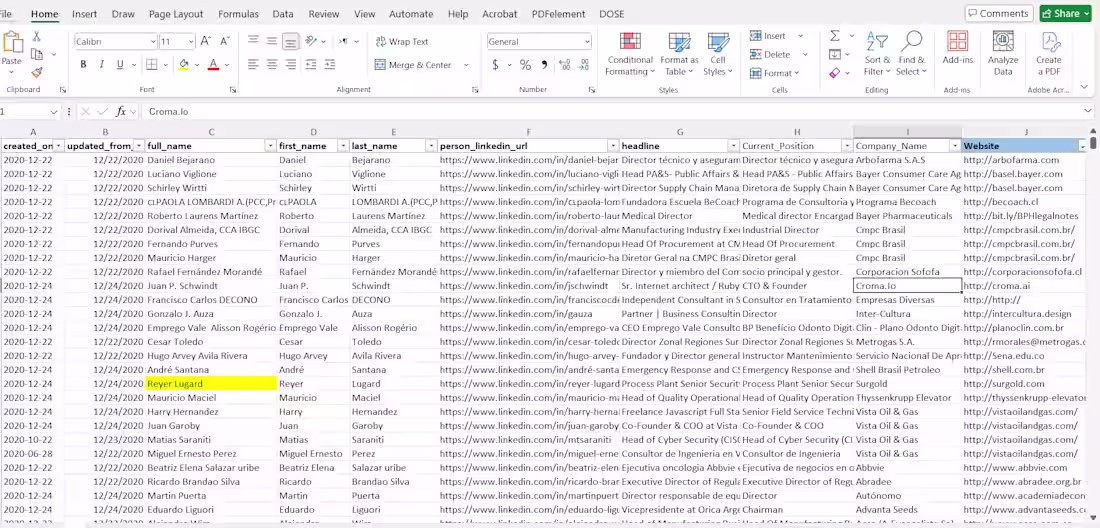Open the Page Layout tab
This screenshot has height=528, width=1100.
176,14
